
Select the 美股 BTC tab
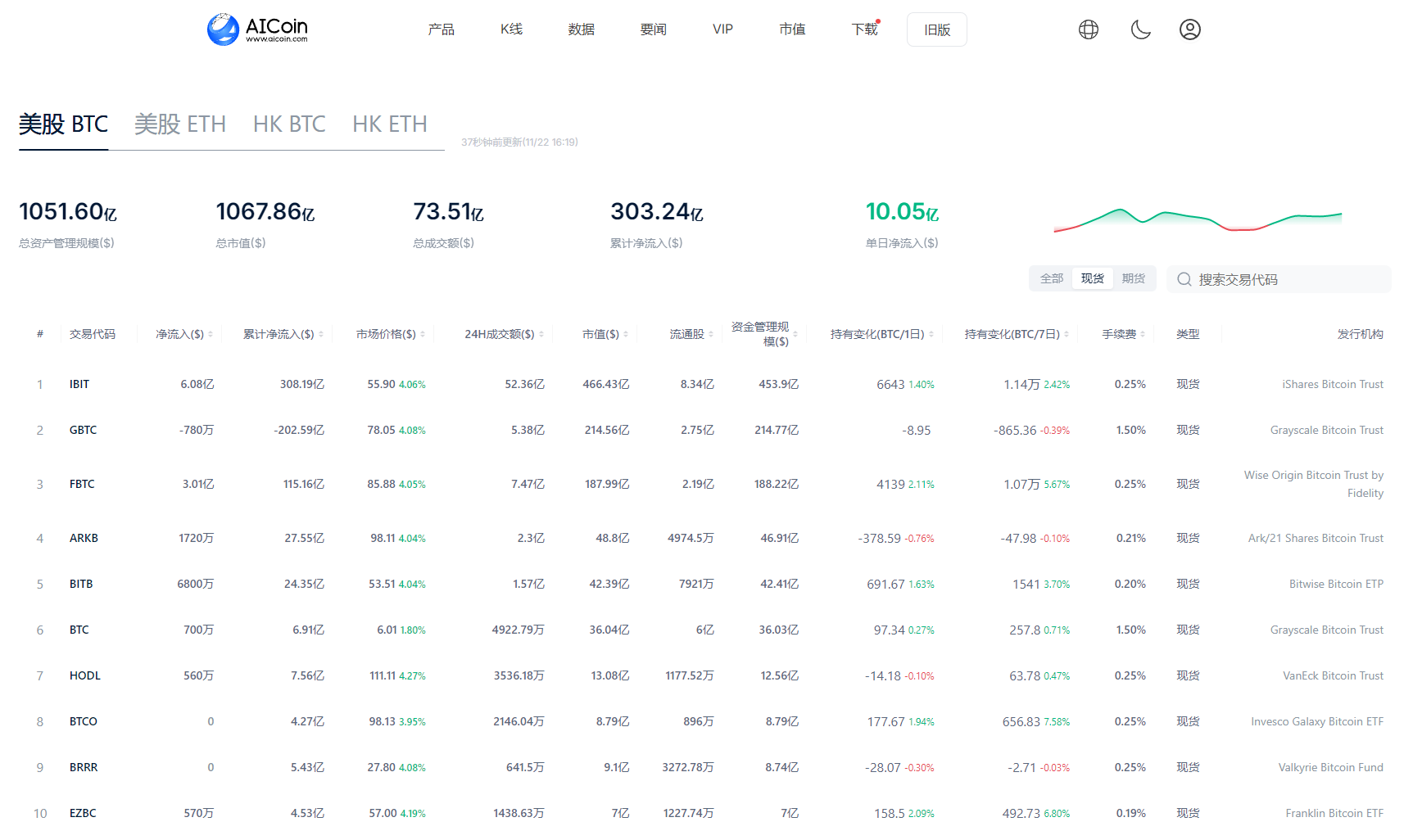63,124
